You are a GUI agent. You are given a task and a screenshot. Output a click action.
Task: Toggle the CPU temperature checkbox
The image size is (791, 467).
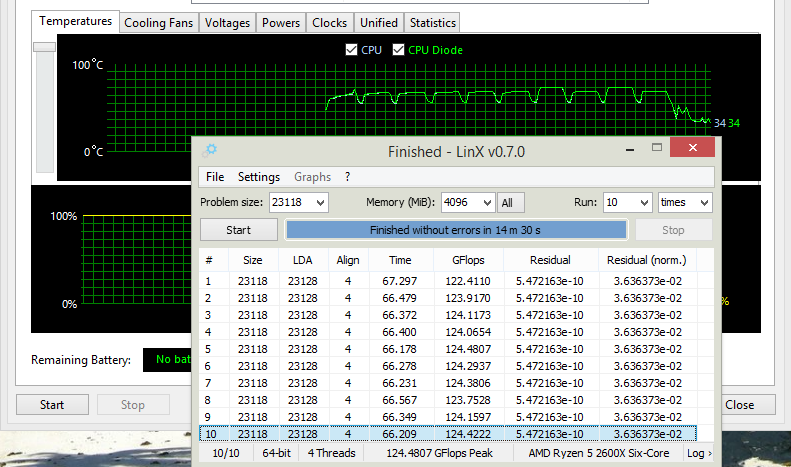[x=351, y=50]
